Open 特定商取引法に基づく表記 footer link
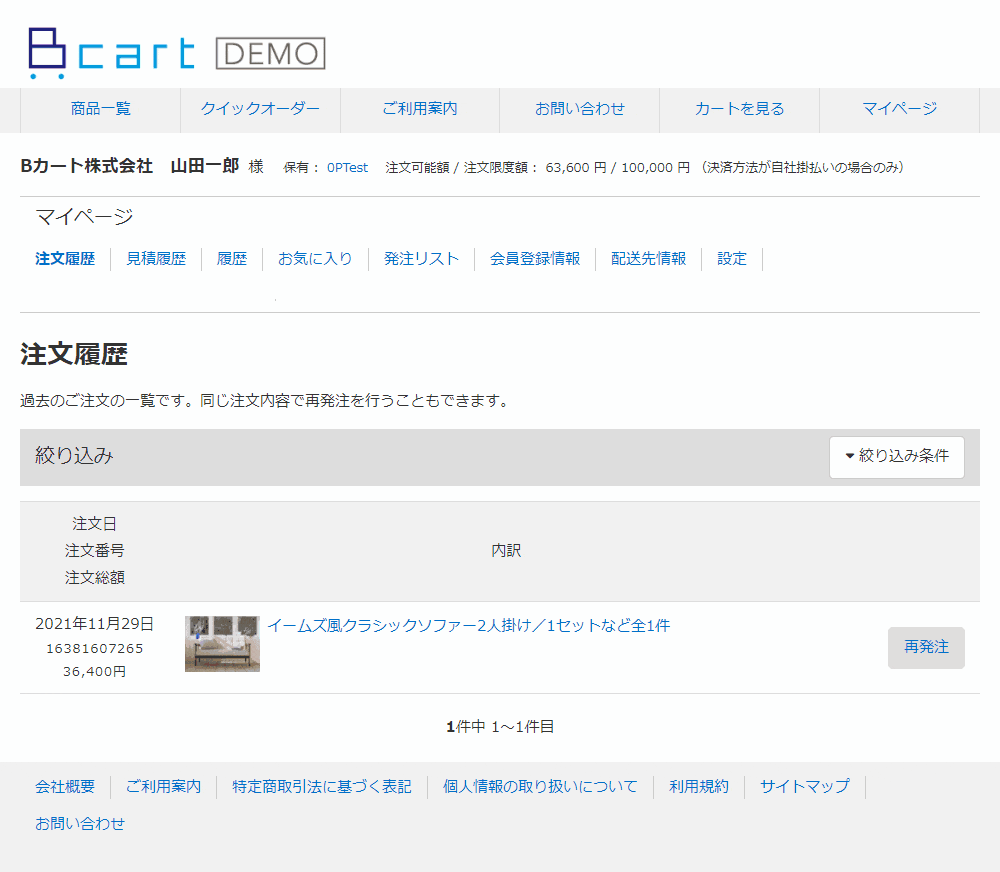The width and height of the screenshot is (1000, 872). [x=321, y=787]
